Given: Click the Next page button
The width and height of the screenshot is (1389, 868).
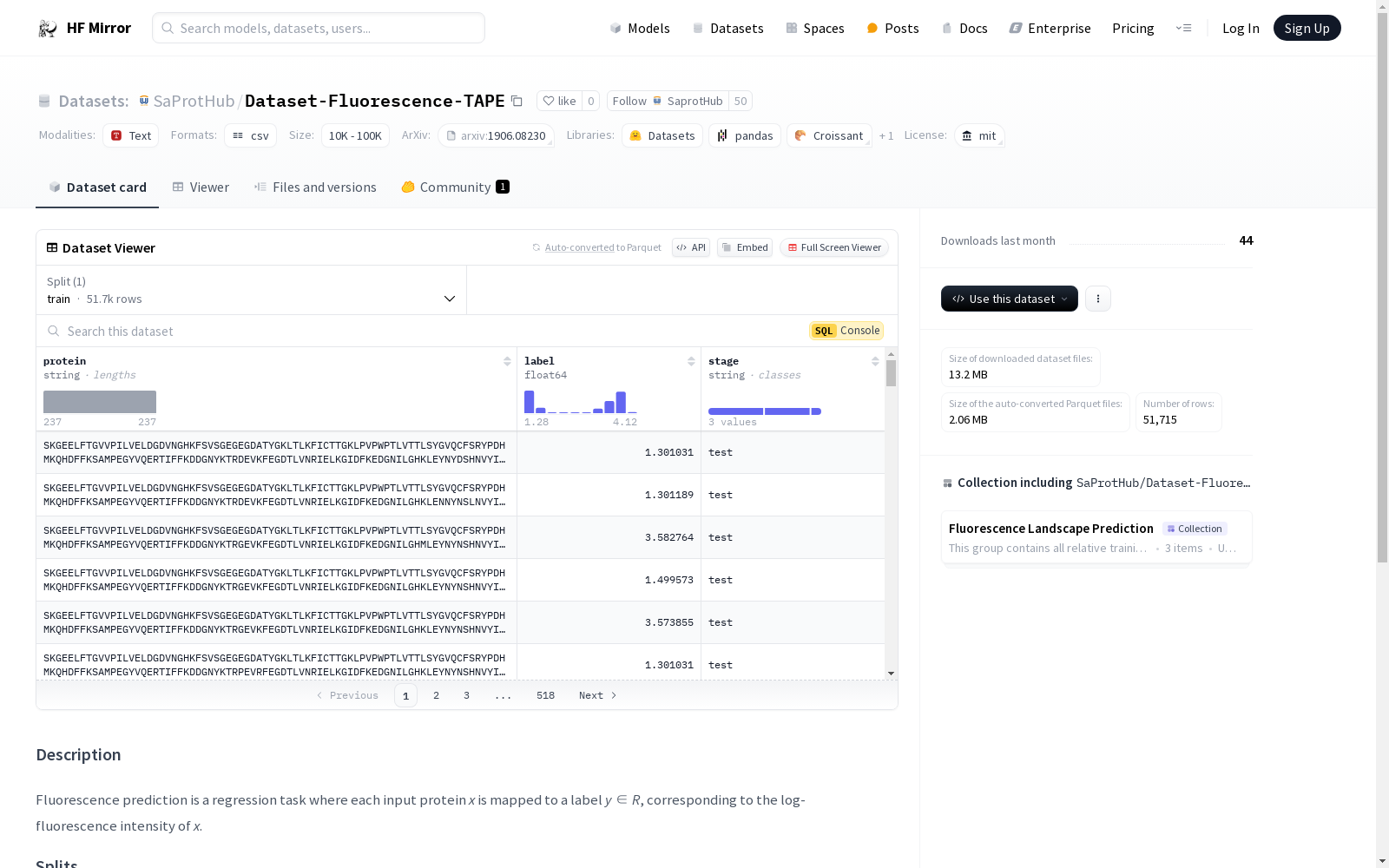Looking at the screenshot, I should pos(597,695).
